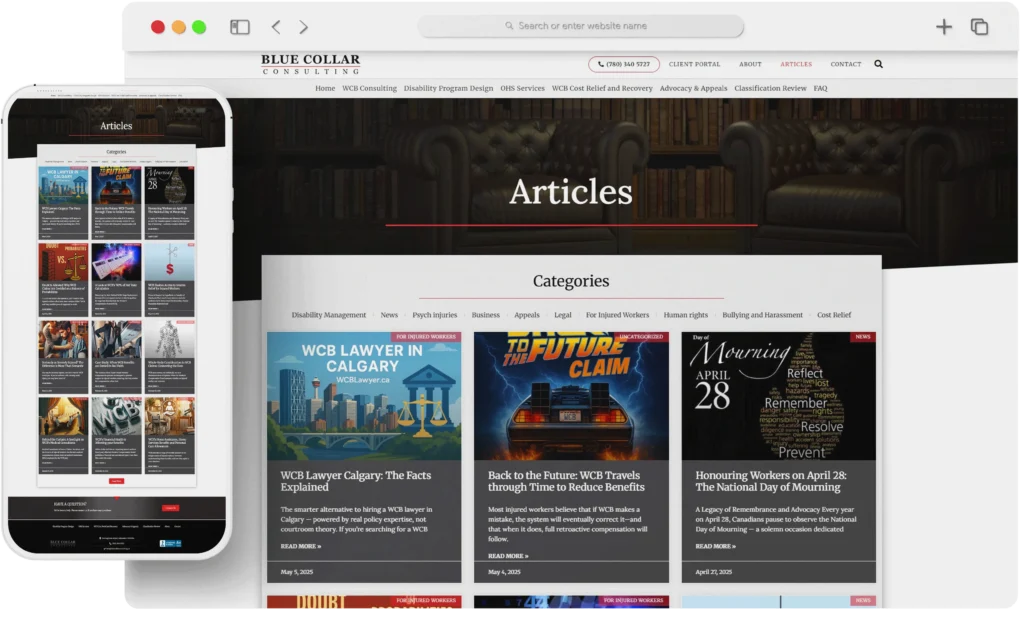Screen dimensions: 1024x617
Task: Open article title Back to the Future: WCB Travels
Action: tap(566, 481)
